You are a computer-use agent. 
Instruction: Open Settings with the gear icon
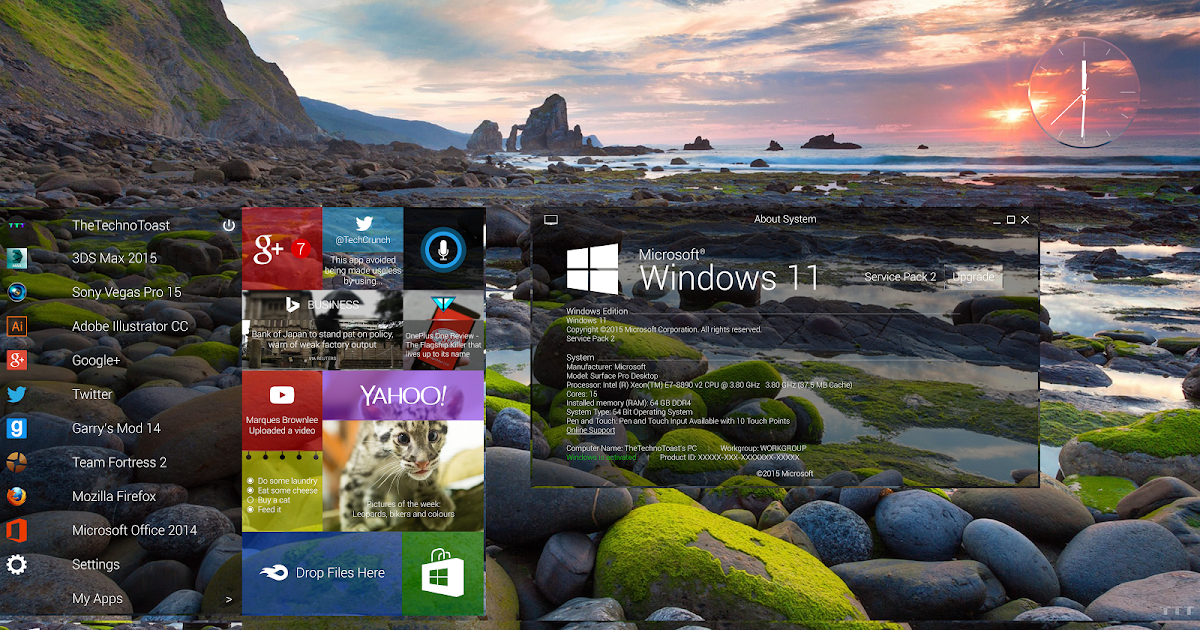pos(16,564)
